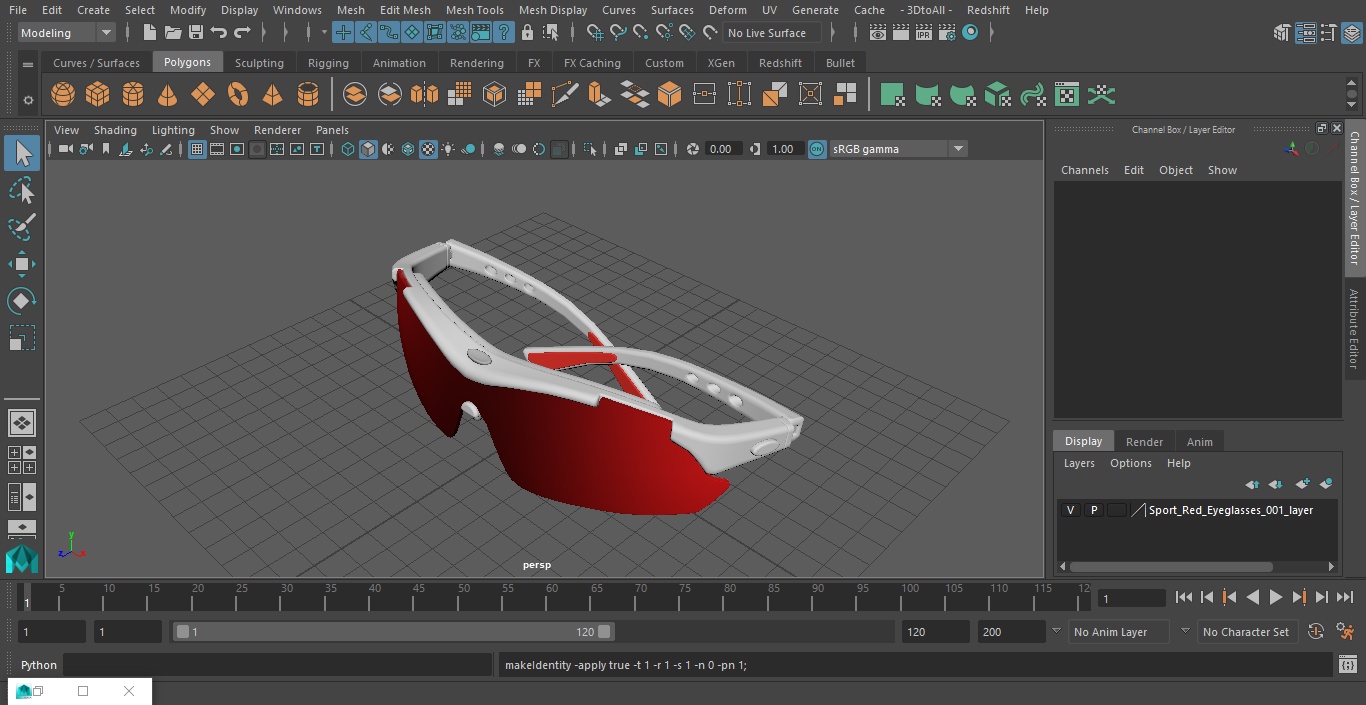Open the shelf tab selector menu

28,64
